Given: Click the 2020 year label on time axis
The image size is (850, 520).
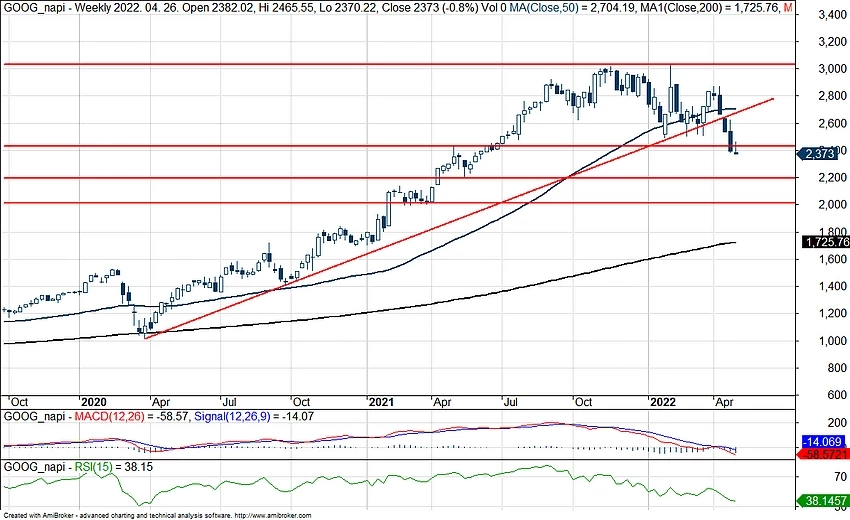Looking at the screenshot, I should [94, 402].
